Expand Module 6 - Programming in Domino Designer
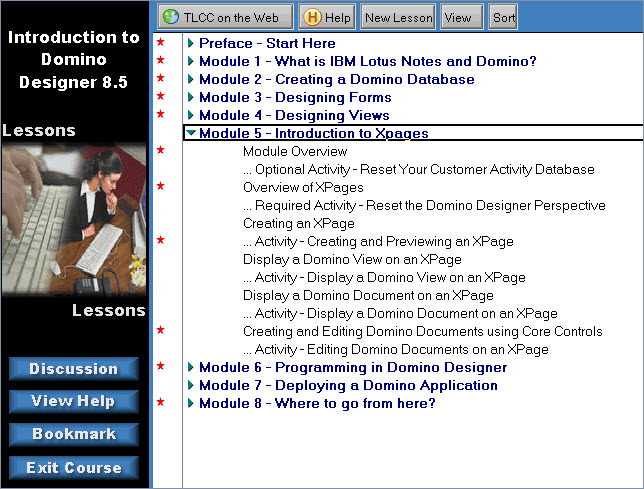Screen dimensions: 644x489 pyautogui.click(x=191, y=367)
